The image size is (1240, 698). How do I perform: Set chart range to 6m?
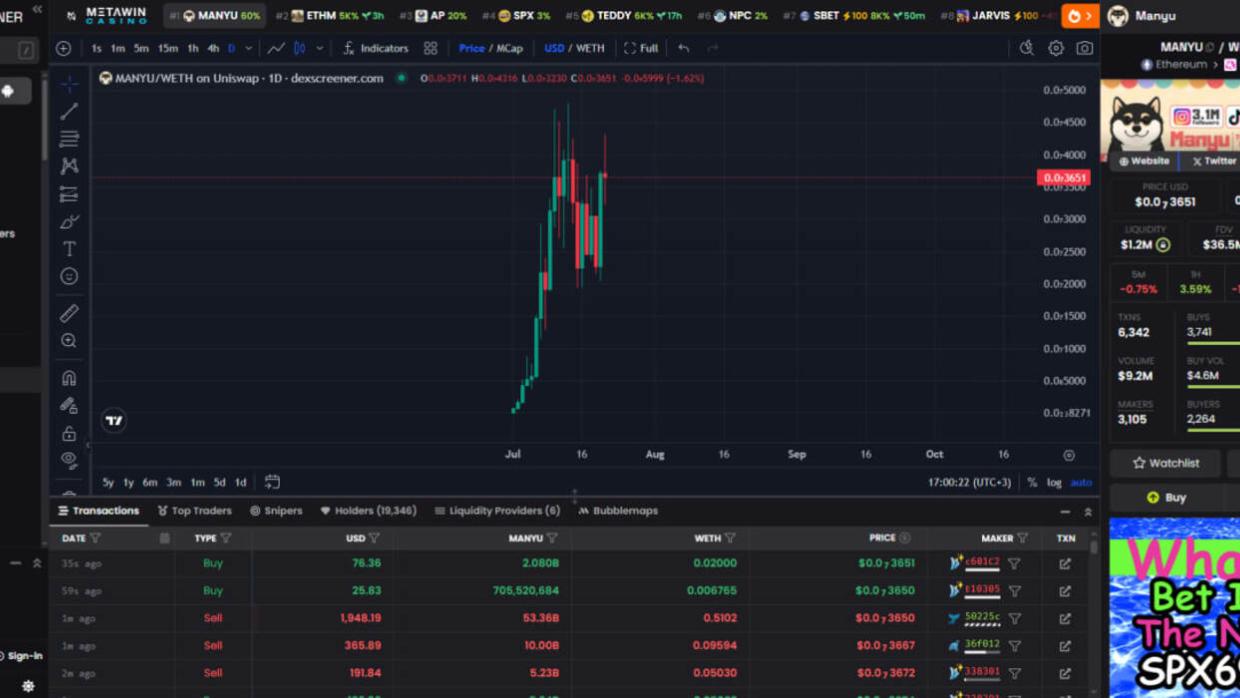point(150,482)
